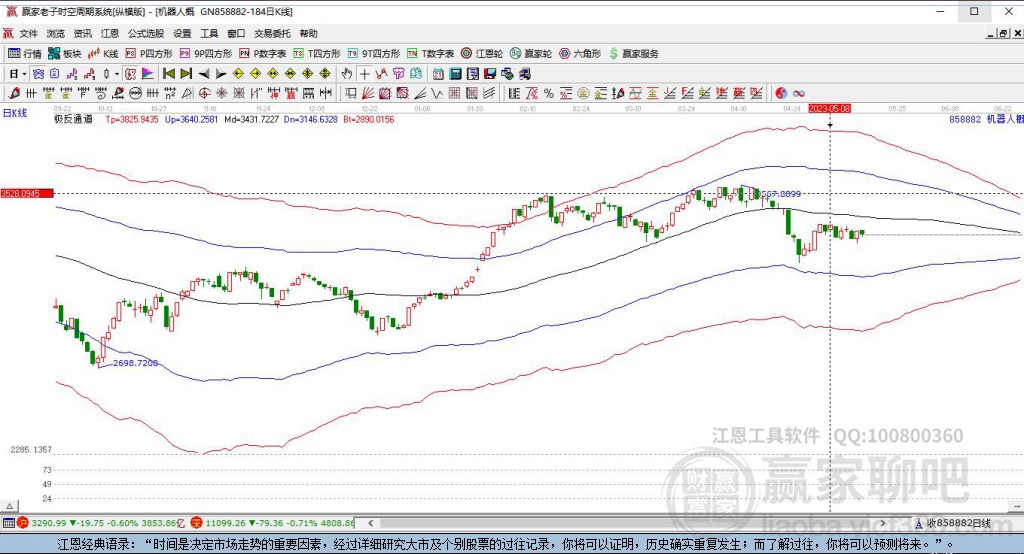
Task: Click the 日K线 period label
Action: click(14, 113)
